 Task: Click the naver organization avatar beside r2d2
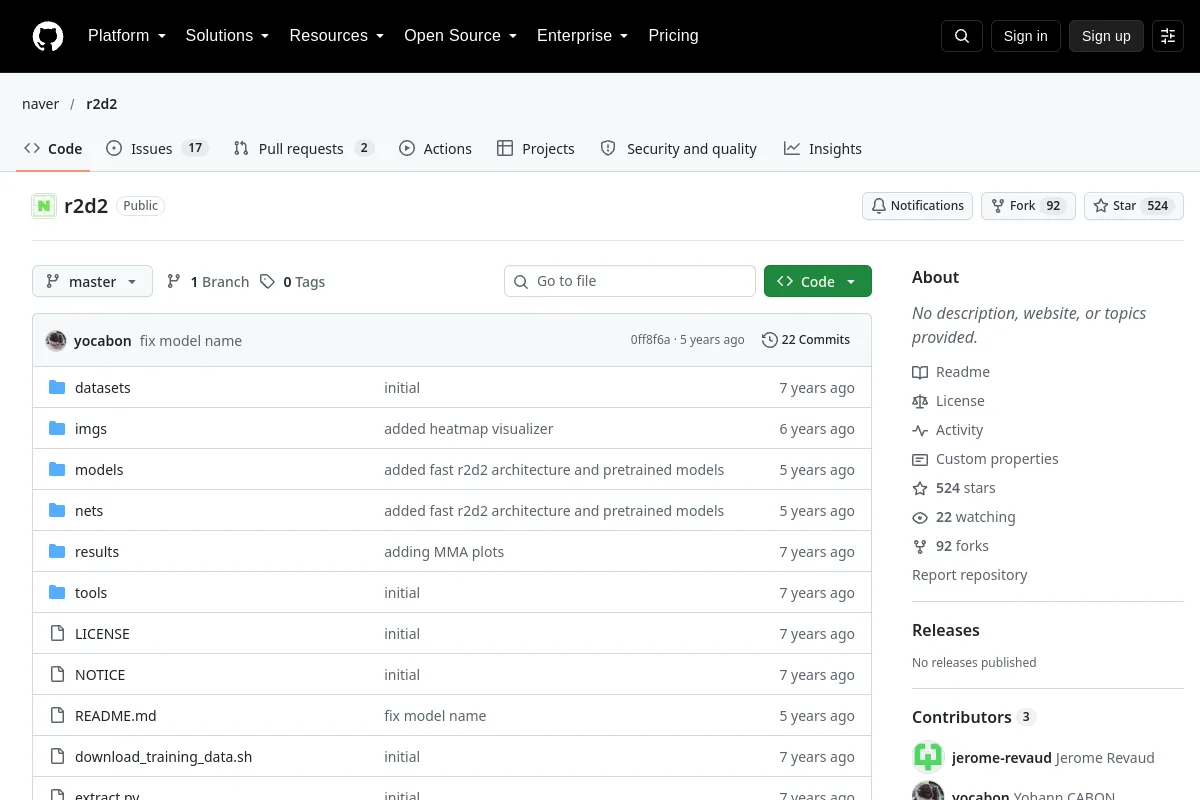(x=44, y=206)
